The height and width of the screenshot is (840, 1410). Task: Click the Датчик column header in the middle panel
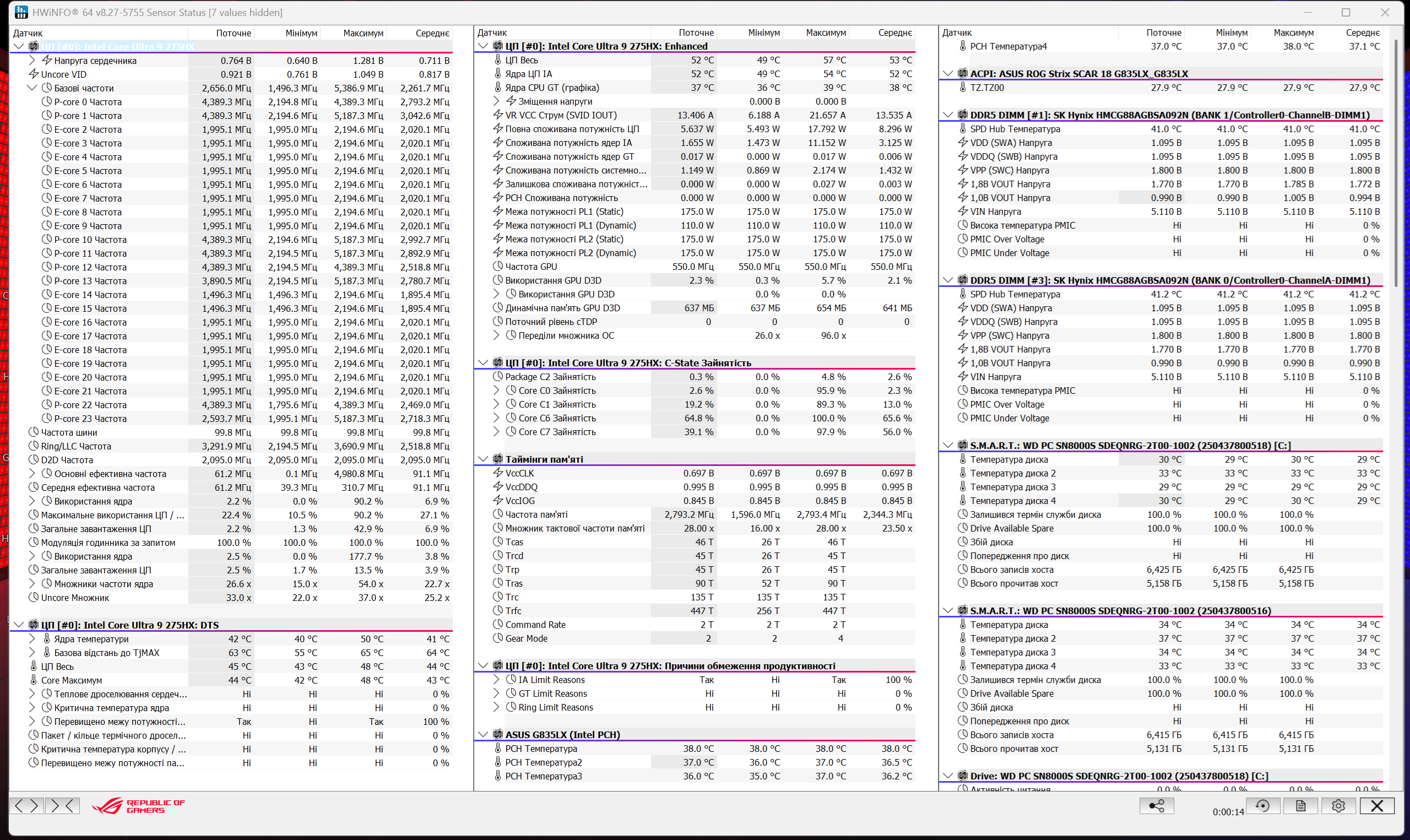point(492,33)
